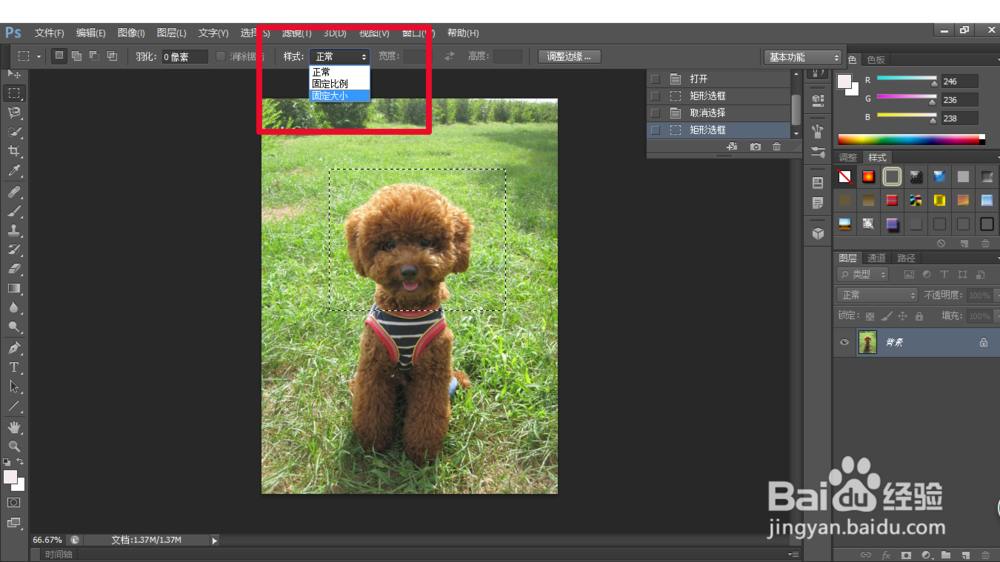The height and width of the screenshot is (562, 1000).
Task: Toggle history source box of selected 矩形选框
Action: coord(655,130)
